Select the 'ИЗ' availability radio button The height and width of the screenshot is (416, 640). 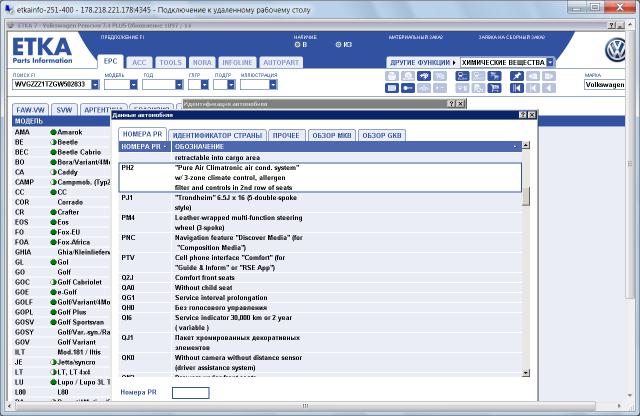[x=338, y=44]
